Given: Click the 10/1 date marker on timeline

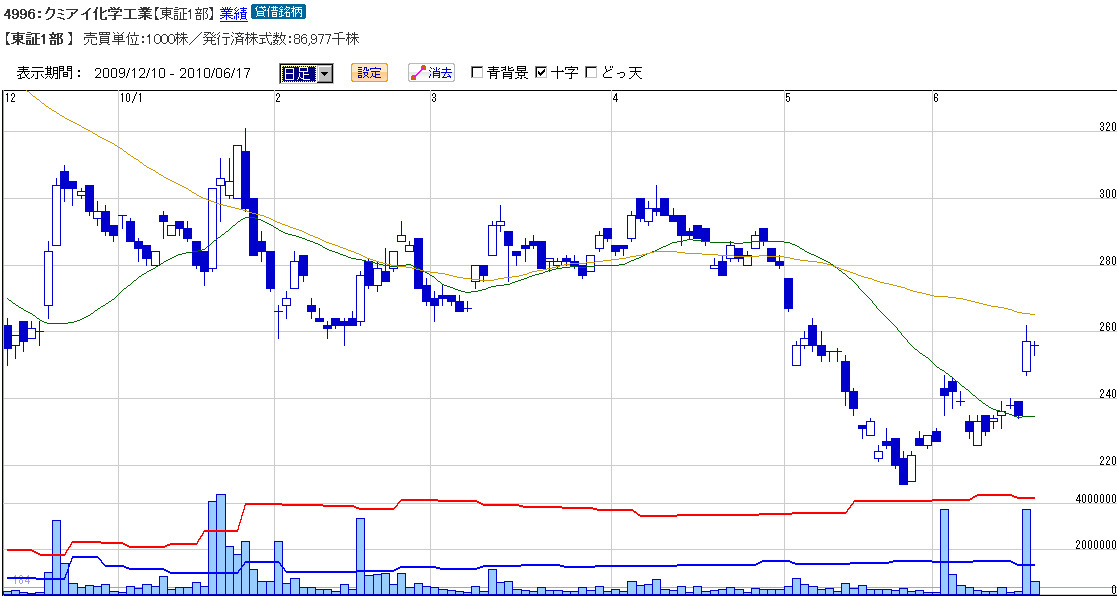Looking at the screenshot, I should (x=131, y=98).
